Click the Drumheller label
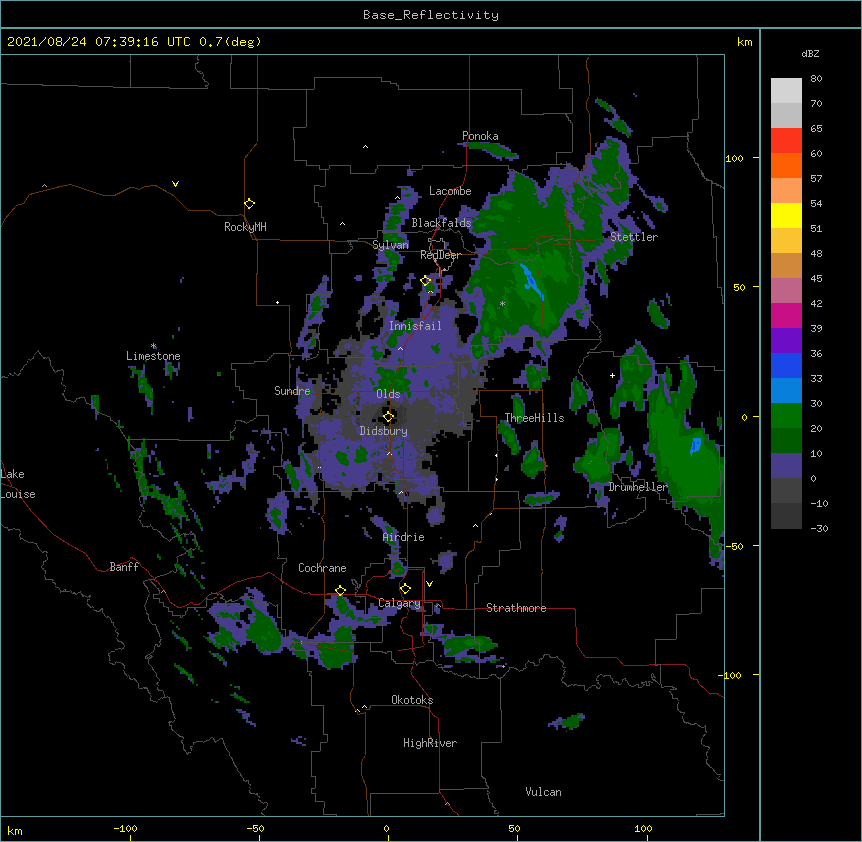862x842 pixels. 638,487
